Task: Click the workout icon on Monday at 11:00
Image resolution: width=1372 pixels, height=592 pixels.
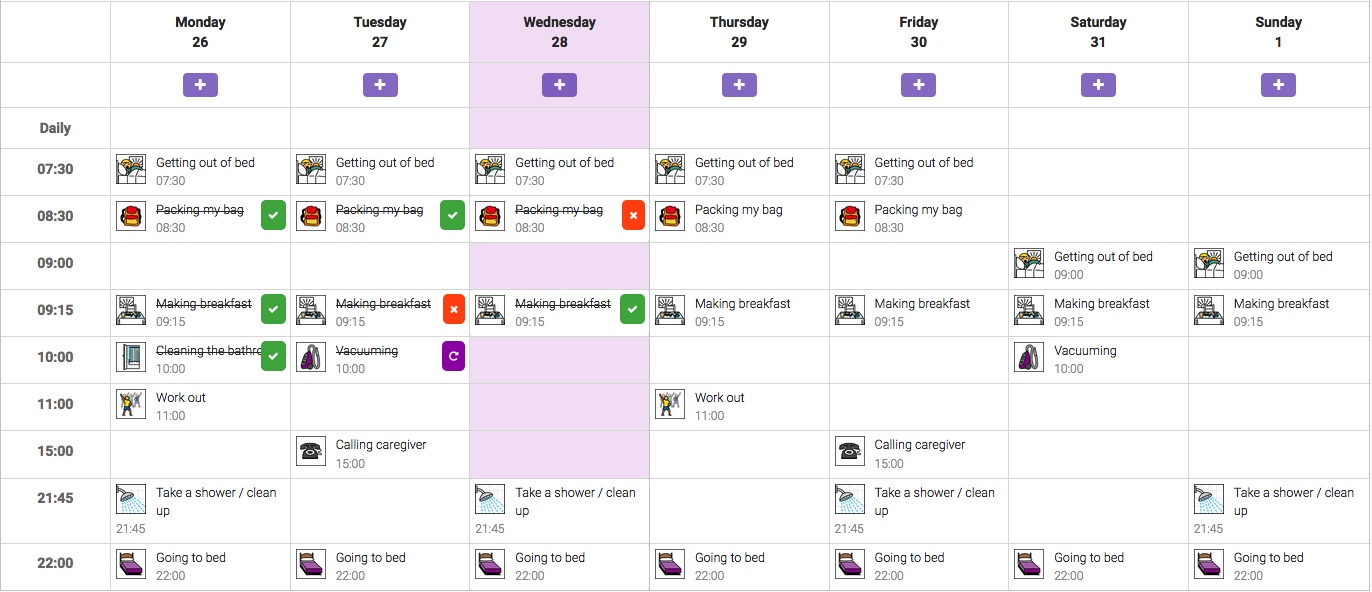Action: 131,404
